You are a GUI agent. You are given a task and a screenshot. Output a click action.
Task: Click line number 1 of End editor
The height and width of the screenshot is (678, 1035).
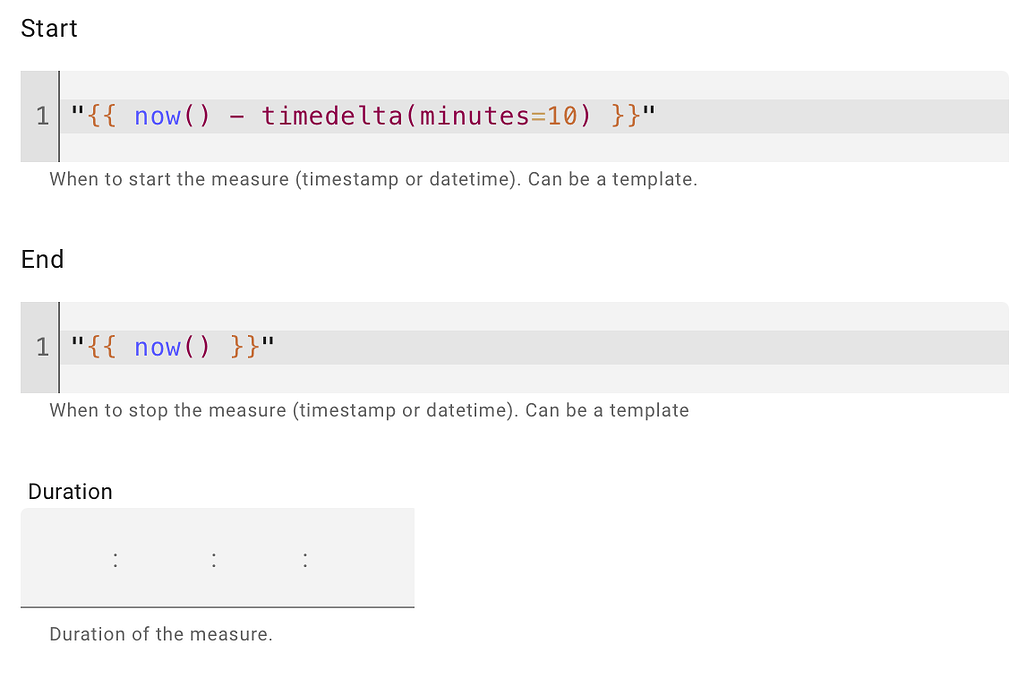pos(42,348)
